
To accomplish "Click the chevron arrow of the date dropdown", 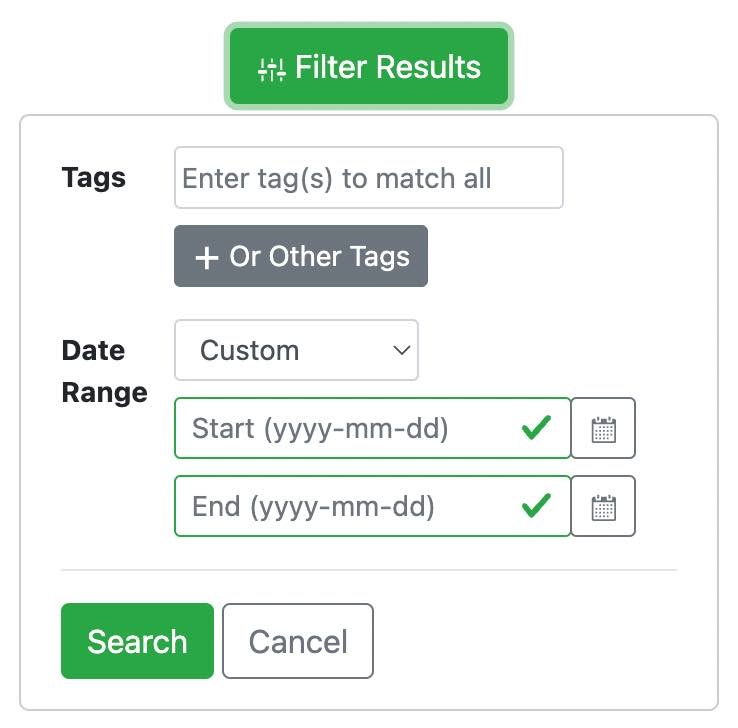I will (401, 350).
